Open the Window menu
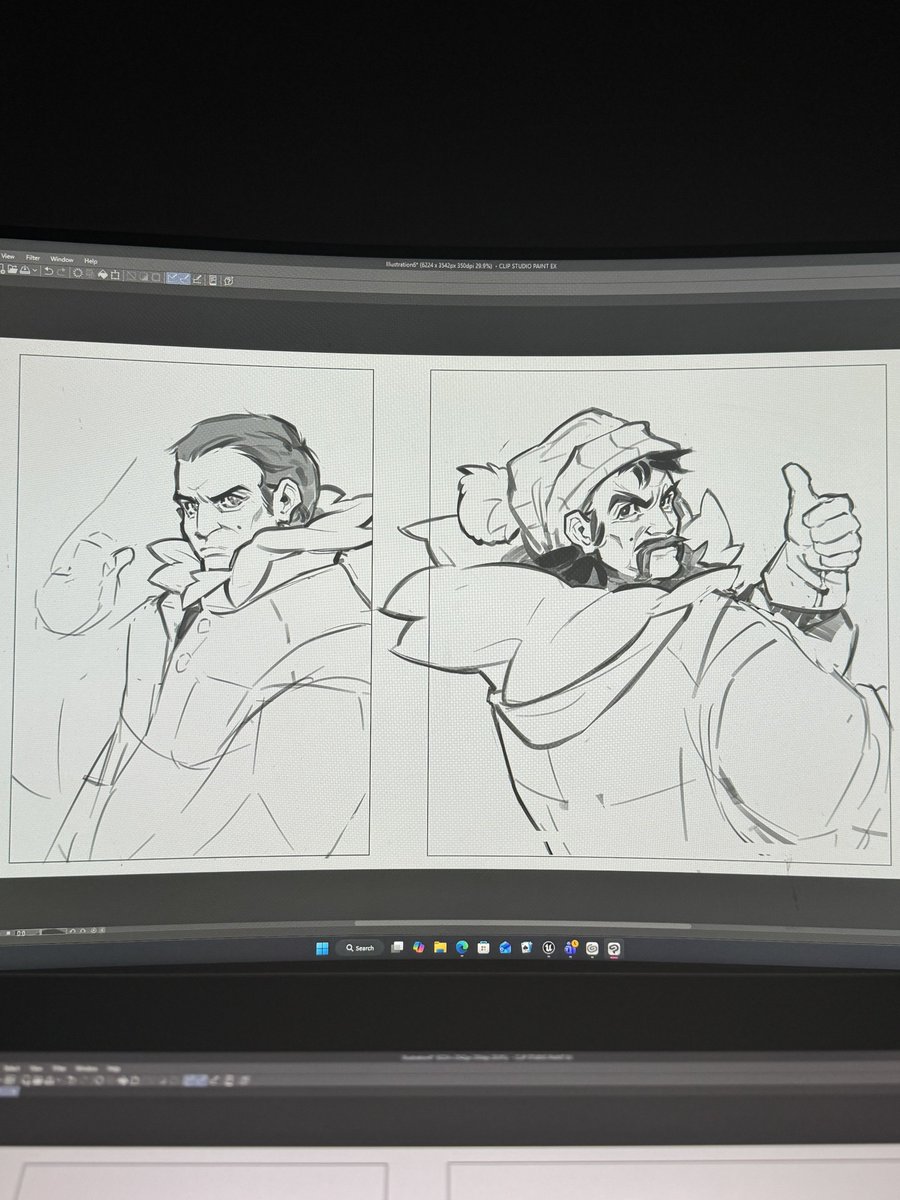 pyautogui.click(x=61, y=260)
